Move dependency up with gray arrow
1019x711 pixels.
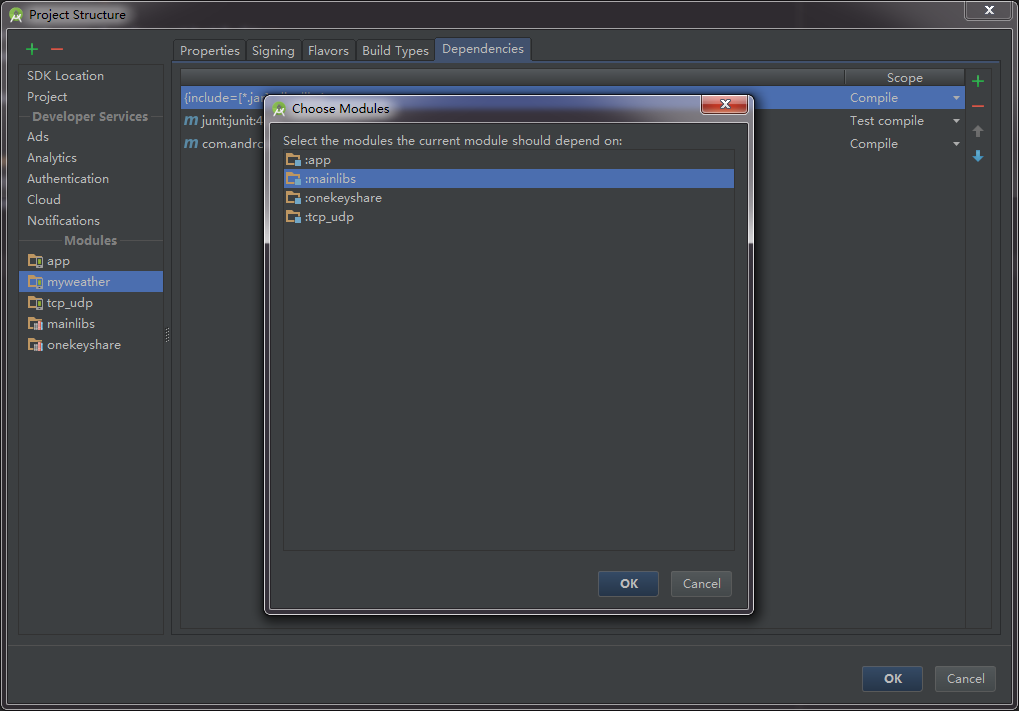977,131
